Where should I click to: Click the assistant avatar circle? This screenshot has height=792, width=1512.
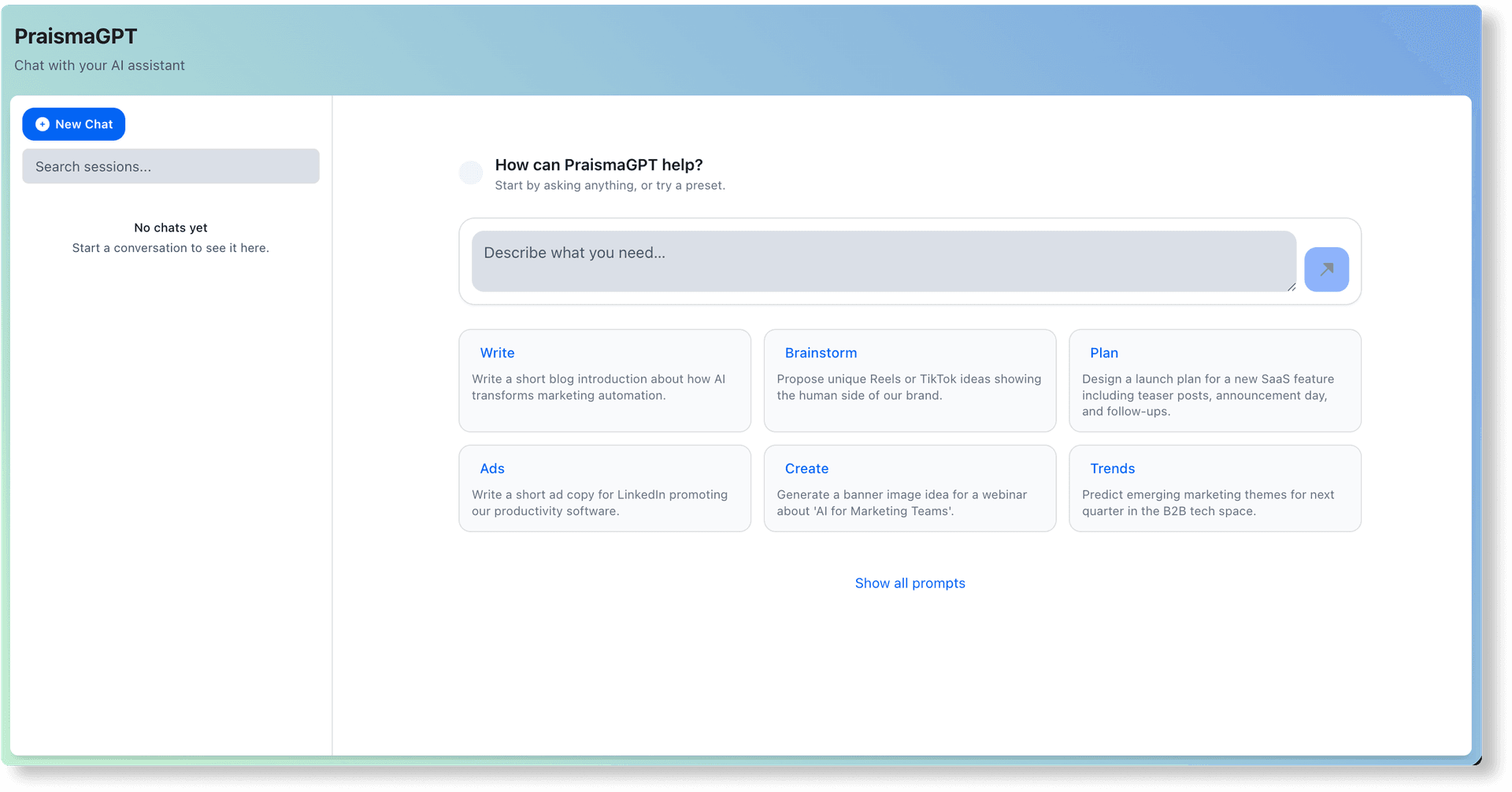click(471, 172)
